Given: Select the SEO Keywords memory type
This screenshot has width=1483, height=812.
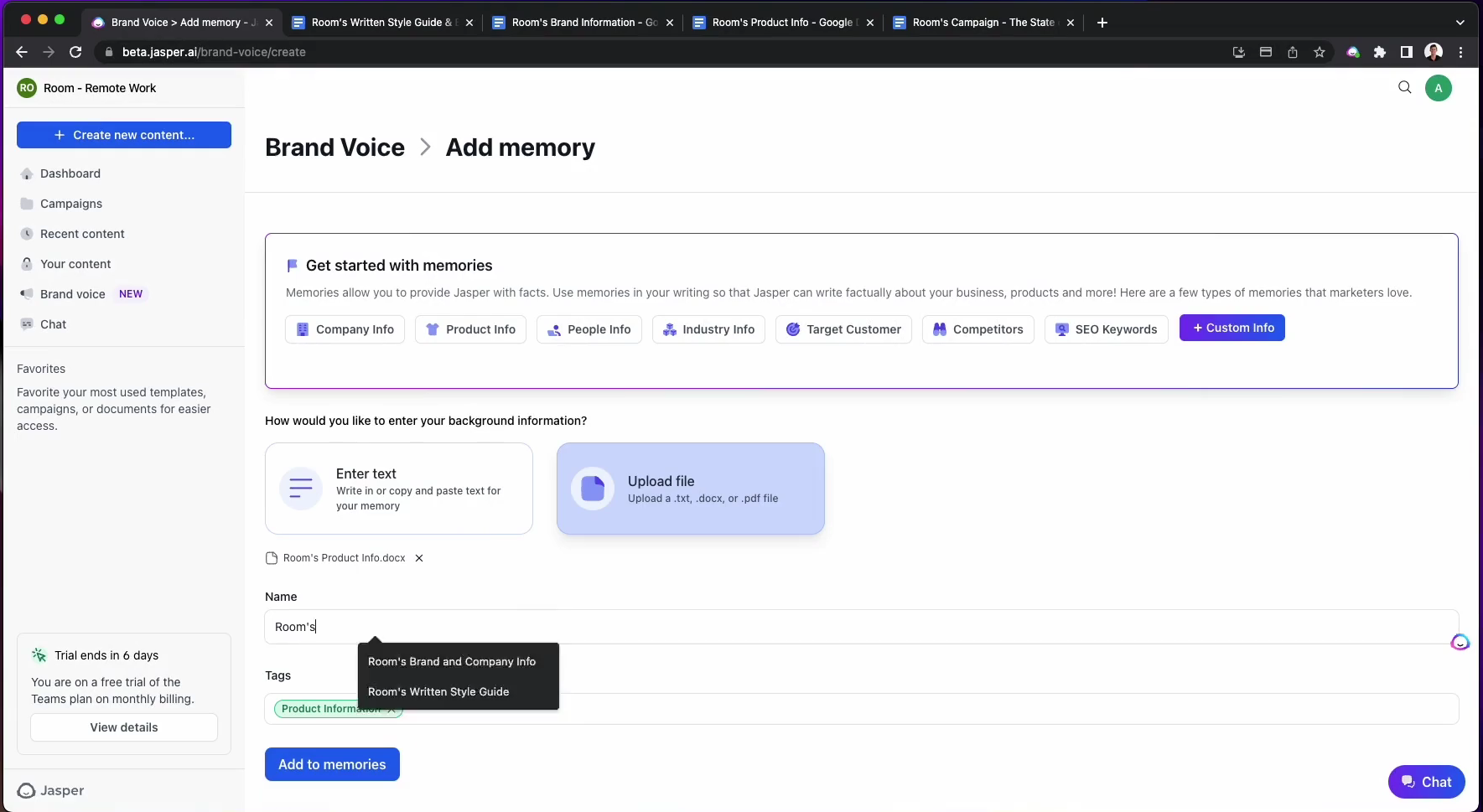Looking at the screenshot, I should tap(1106, 329).
